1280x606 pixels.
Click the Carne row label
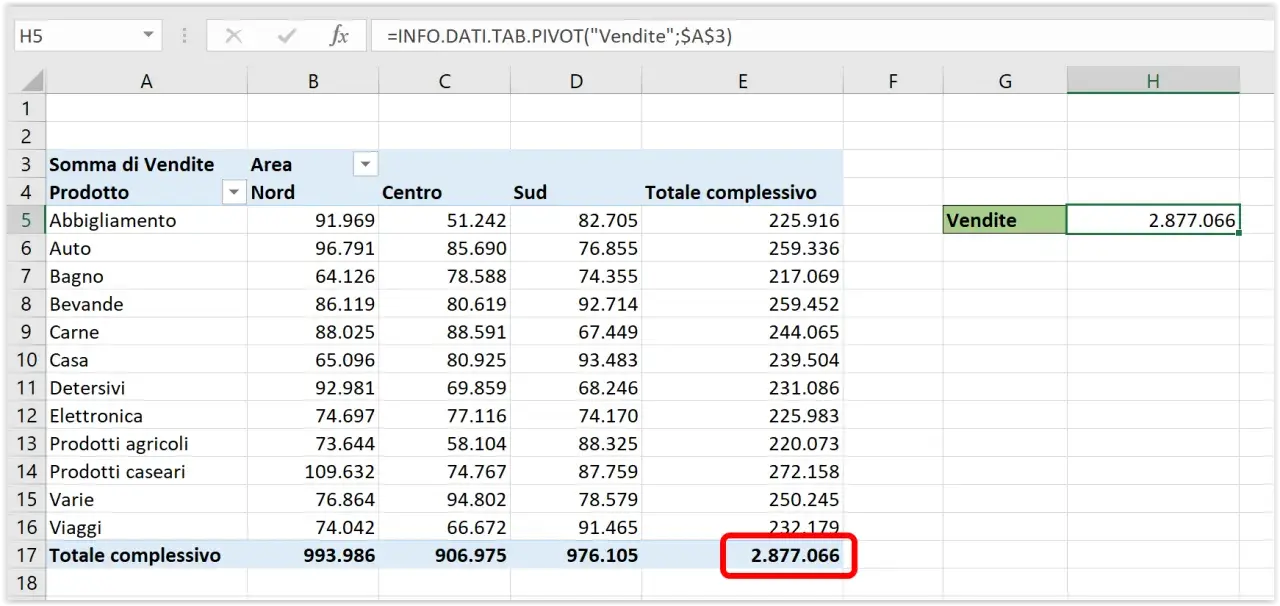tap(74, 332)
